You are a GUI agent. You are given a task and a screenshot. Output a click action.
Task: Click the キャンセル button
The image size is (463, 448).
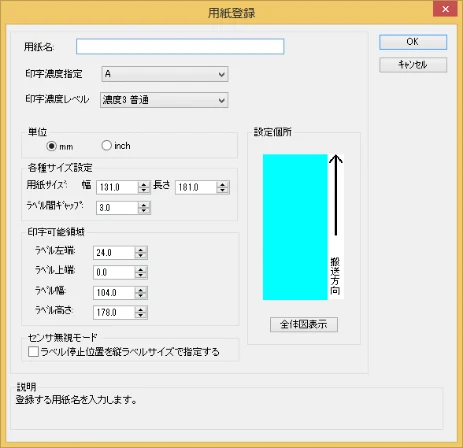(x=413, y=65)
